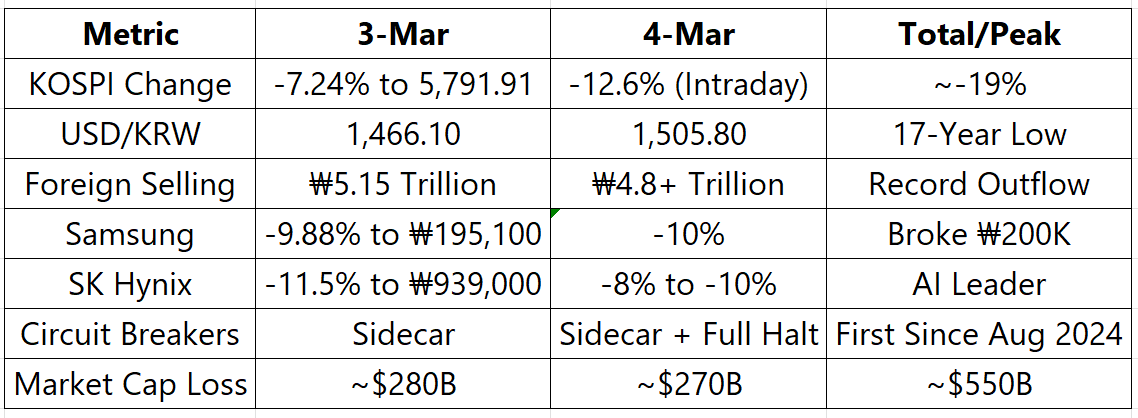Select the 17-Year Low cell
Screen dimensions: 1138x418
(x=979, y=134)
